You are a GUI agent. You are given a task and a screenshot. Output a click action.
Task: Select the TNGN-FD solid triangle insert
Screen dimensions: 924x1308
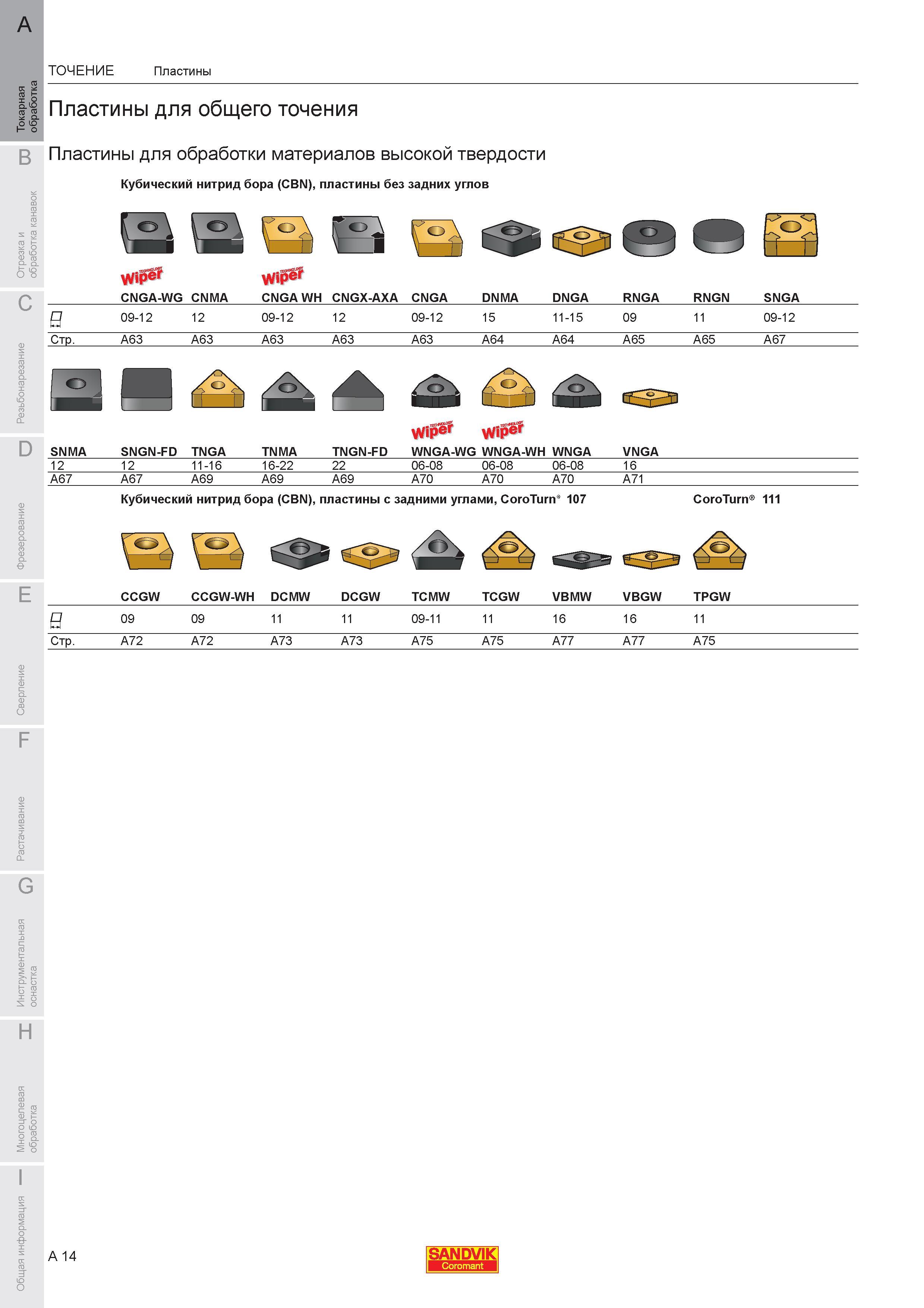coord(358,390)
